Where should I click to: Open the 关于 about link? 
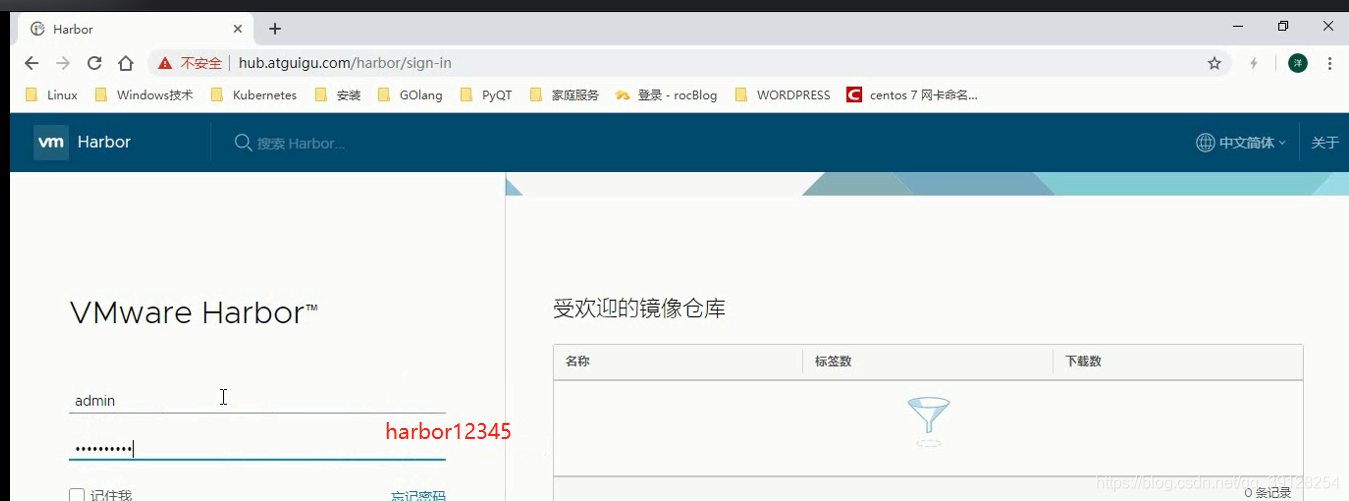1325,143
